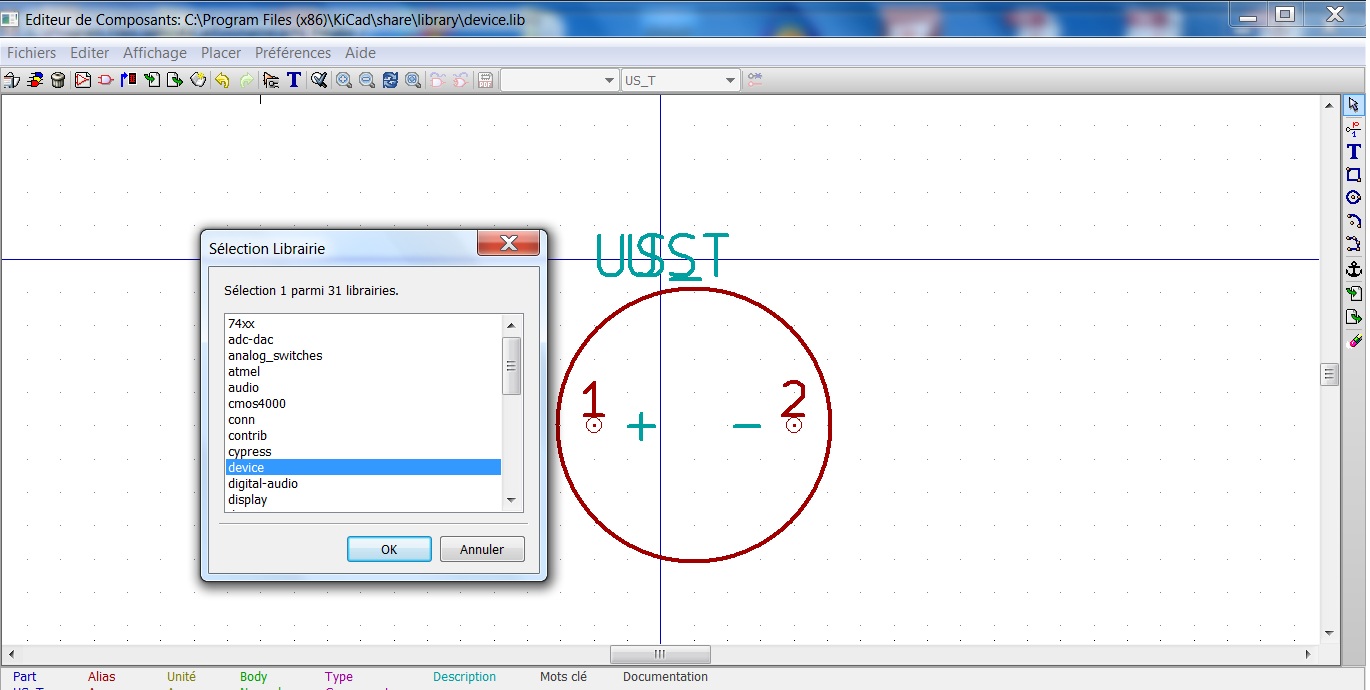Click the save to new library icon
The image size is (1370, 690).
pos(198,80)
